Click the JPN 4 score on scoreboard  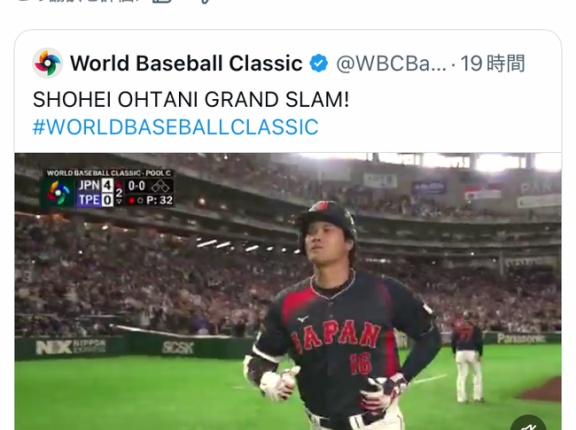95,185
